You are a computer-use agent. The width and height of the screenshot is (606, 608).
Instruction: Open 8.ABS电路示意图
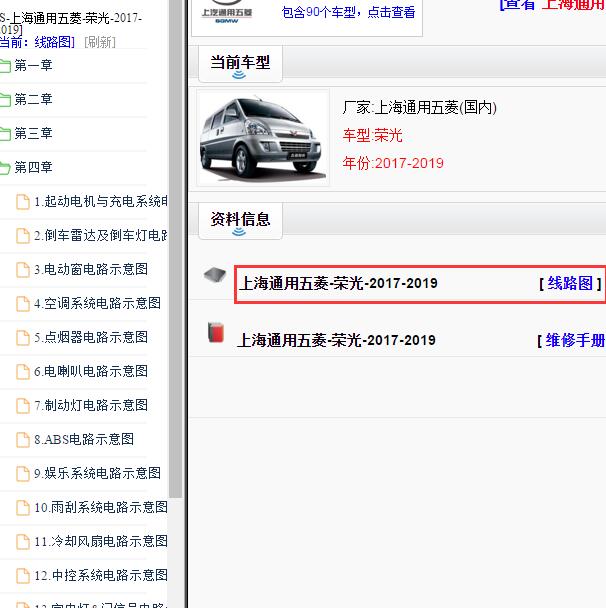click(84, 439)
